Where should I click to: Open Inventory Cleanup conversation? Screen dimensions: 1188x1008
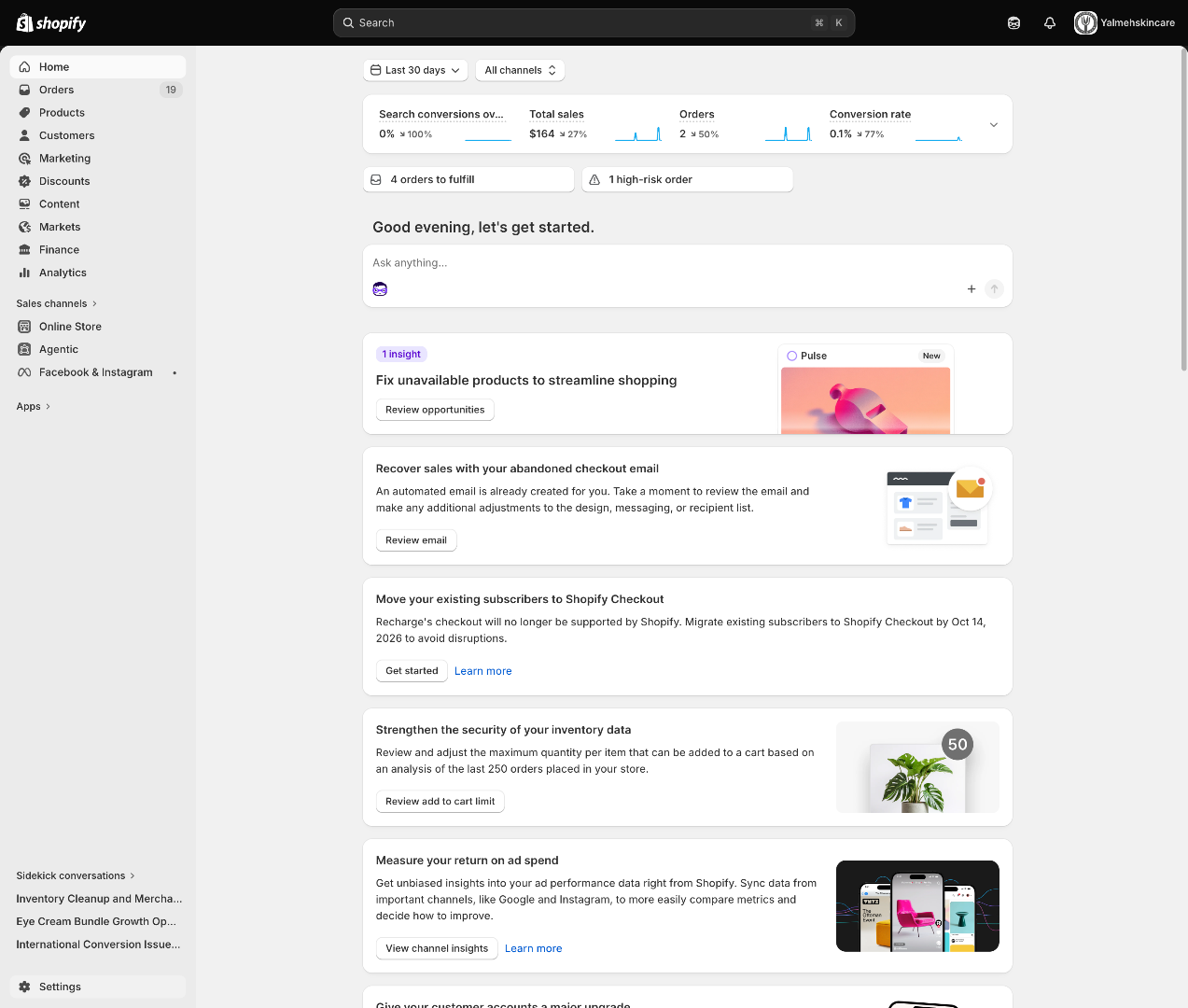click(x=98, y=899)
